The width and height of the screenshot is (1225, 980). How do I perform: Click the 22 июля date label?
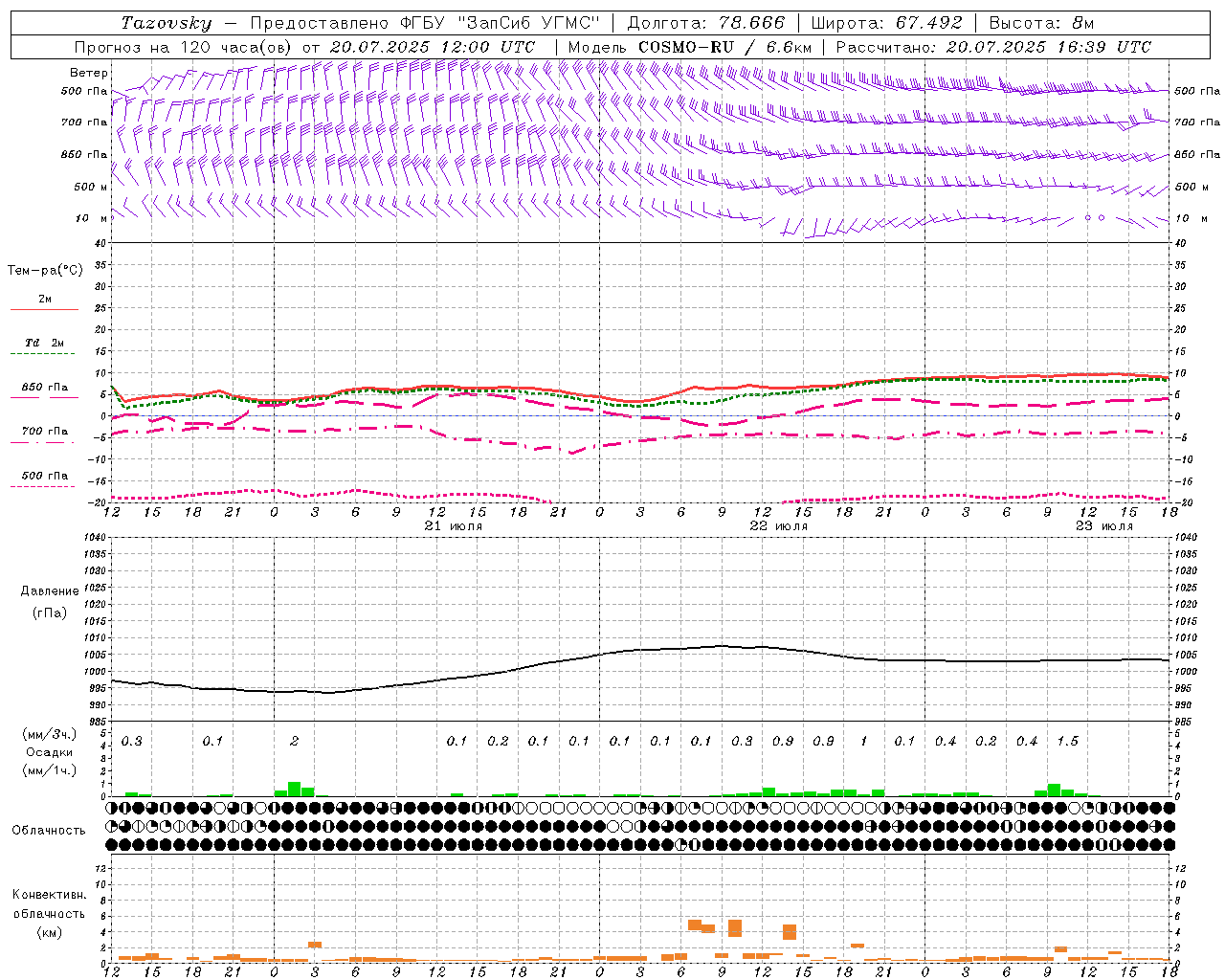pos(779,526)
